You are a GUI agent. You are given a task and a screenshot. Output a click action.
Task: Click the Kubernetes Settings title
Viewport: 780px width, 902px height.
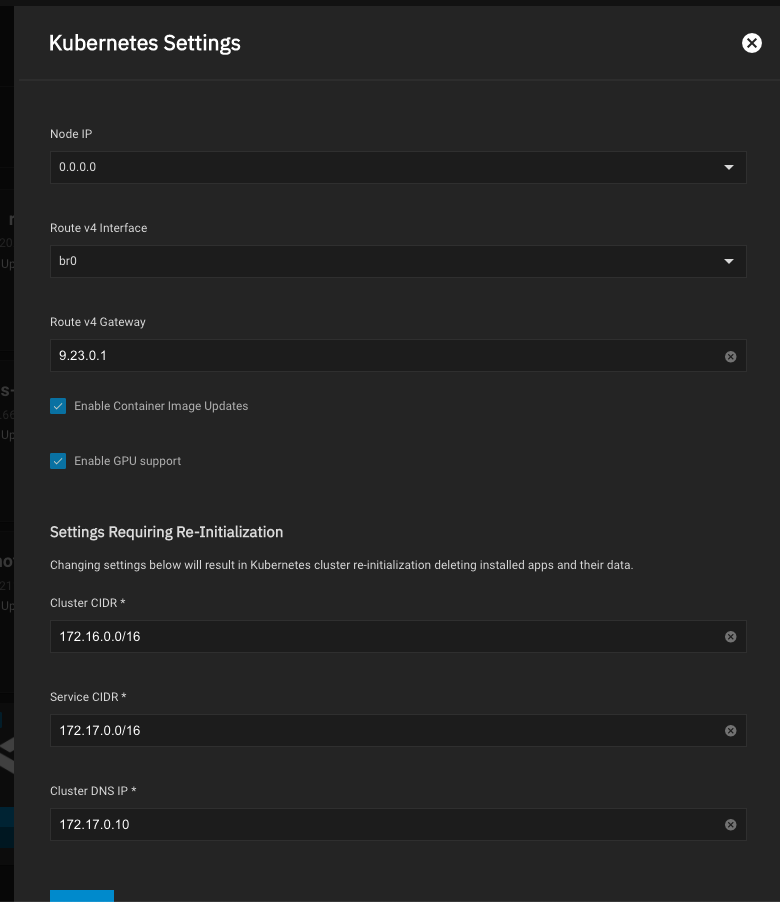click(x=145, y=43)
